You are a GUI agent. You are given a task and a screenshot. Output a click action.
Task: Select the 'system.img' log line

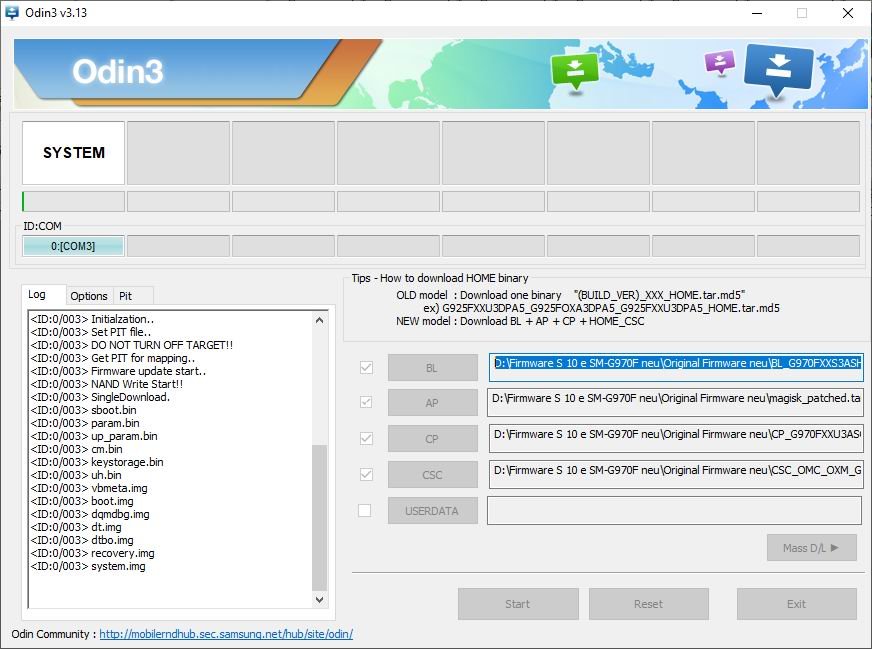click(88, 566)
